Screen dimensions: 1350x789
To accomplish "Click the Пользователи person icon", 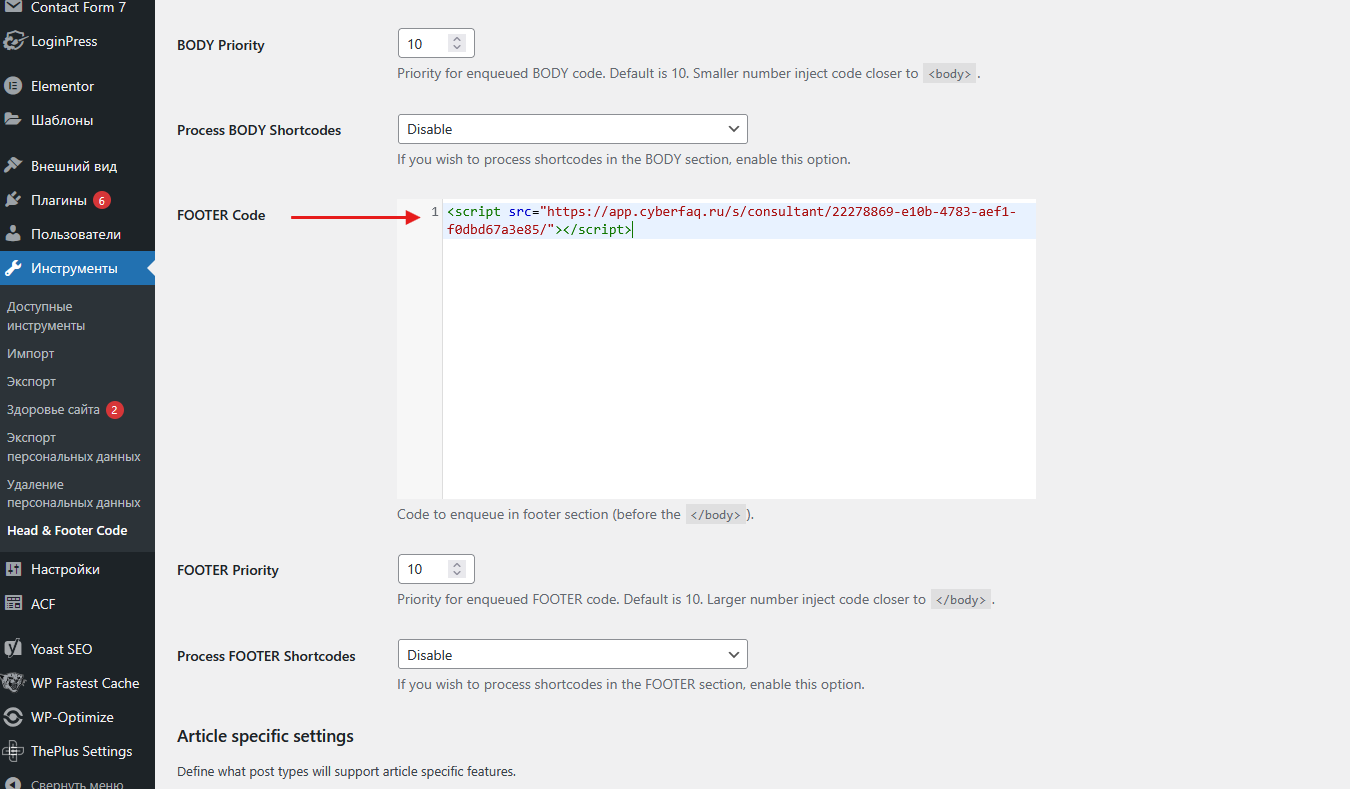I will pos(14,234).
